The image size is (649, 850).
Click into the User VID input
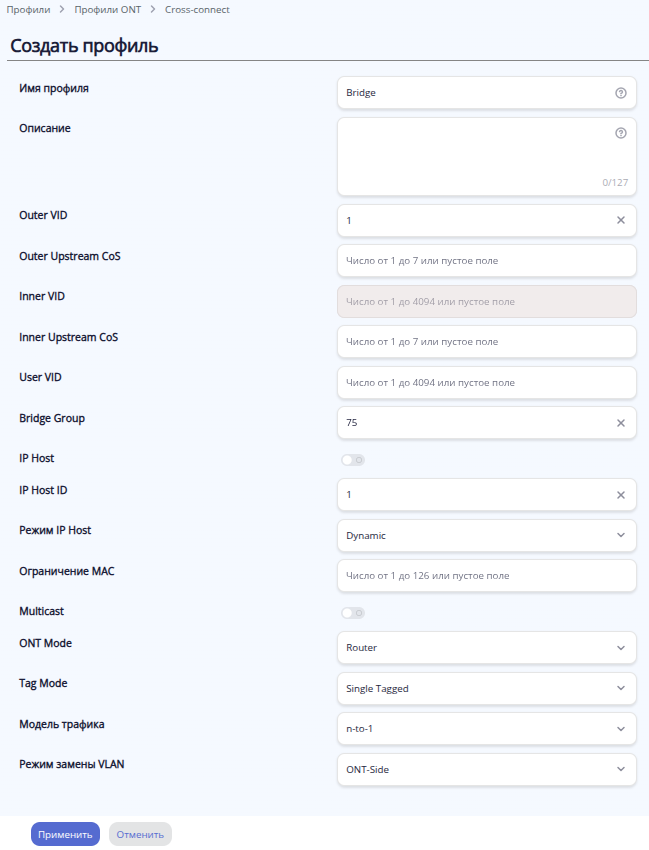click(x=486, y=382)
